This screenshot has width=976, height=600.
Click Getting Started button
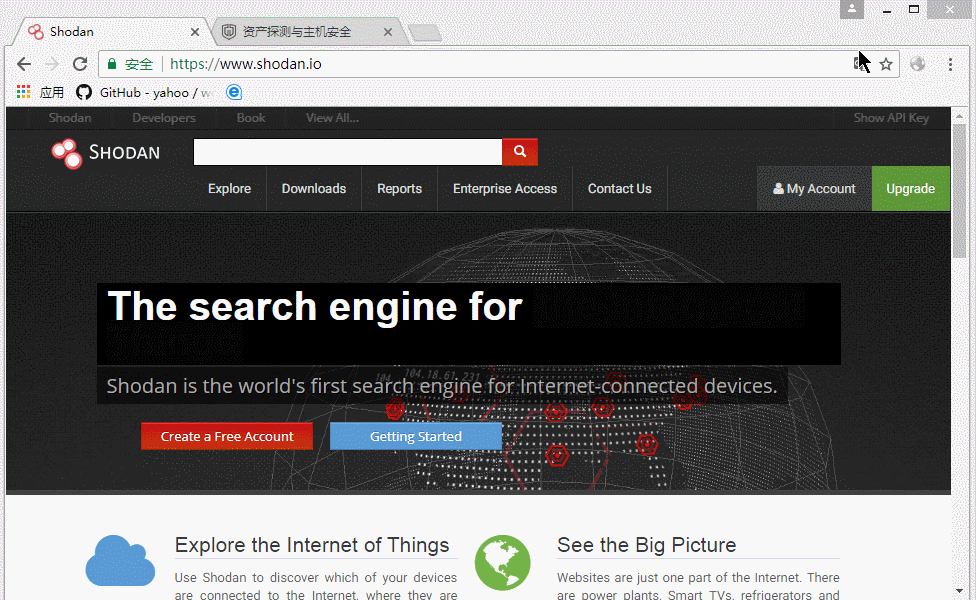pyautogui.click(x=416, y=436)
